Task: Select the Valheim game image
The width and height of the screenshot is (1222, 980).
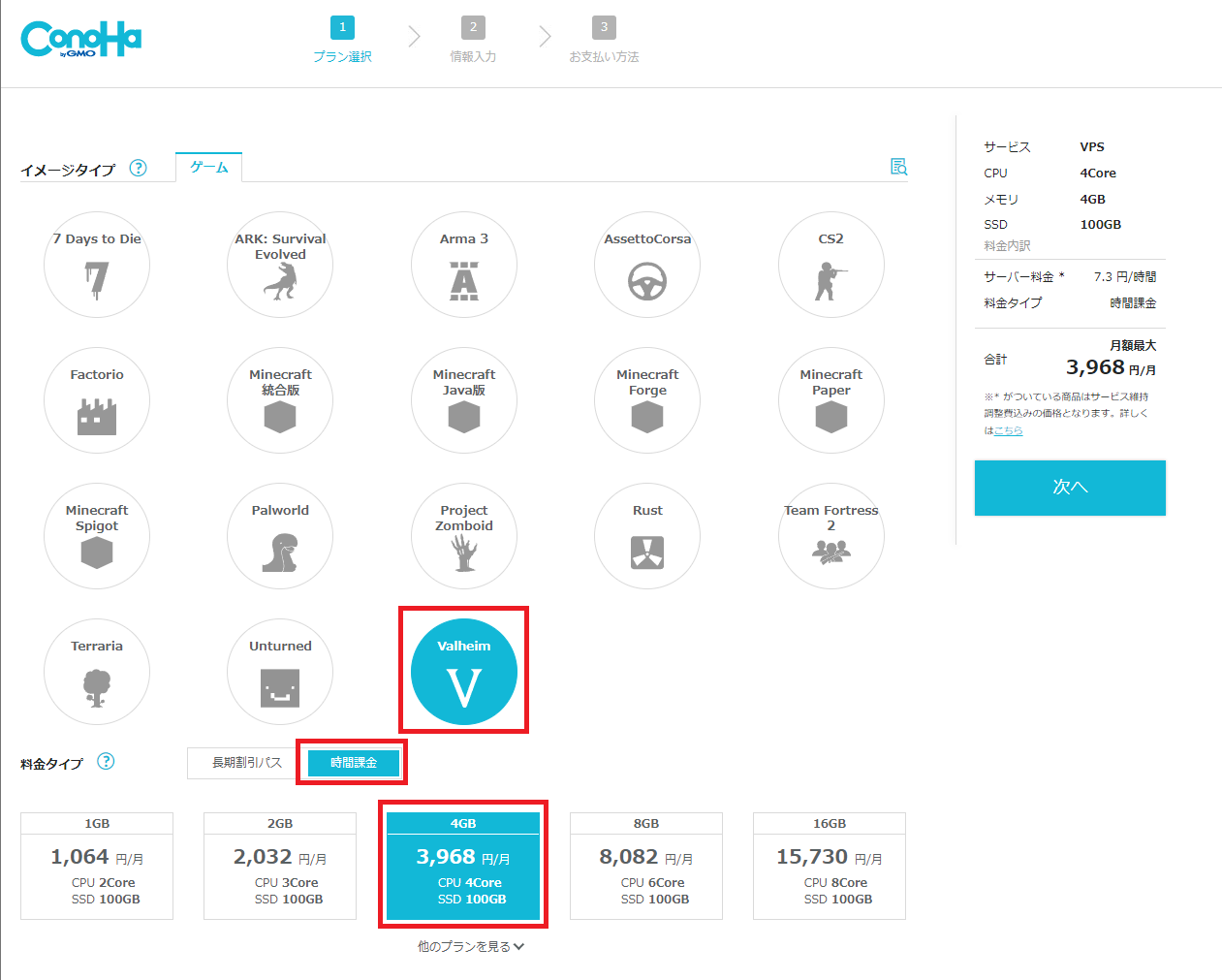Action: (x=464, y=672)
